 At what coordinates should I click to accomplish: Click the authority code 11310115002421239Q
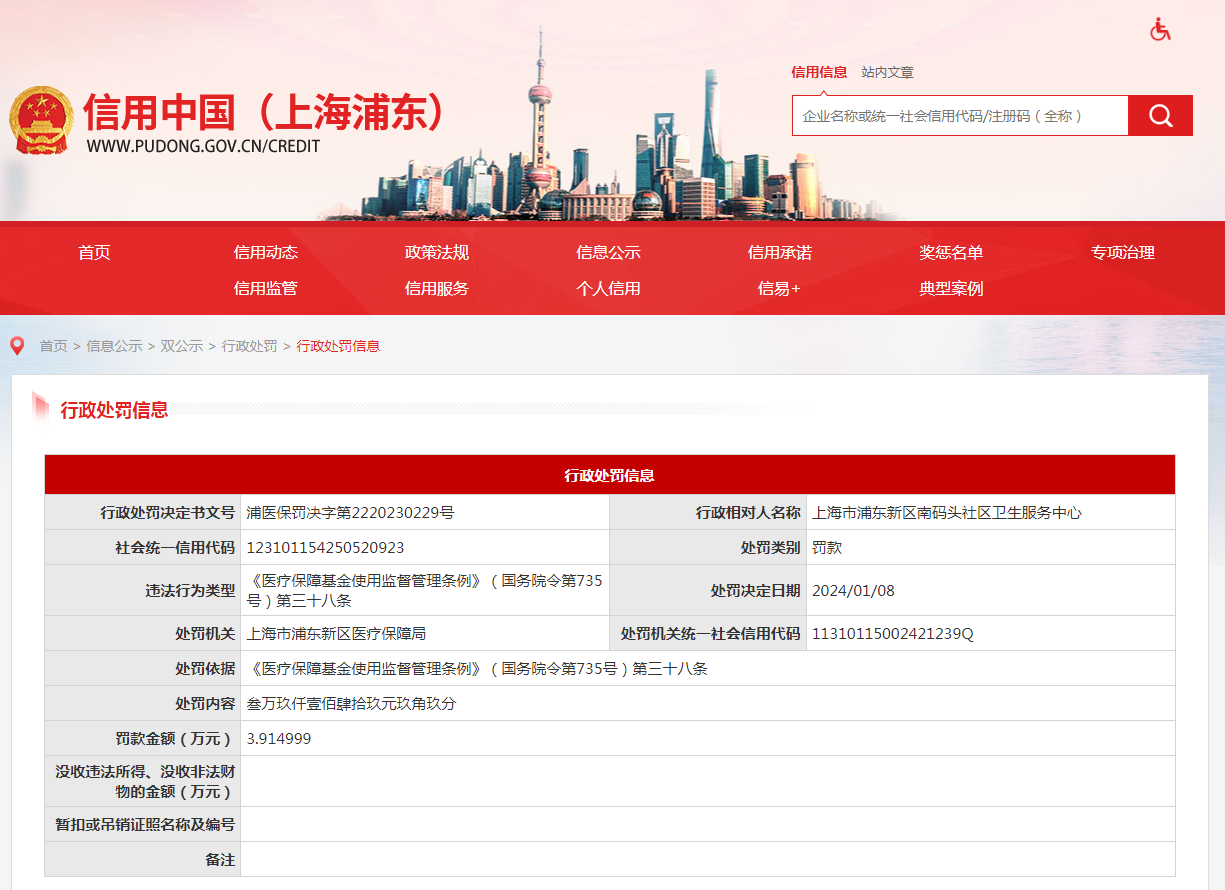892,634
